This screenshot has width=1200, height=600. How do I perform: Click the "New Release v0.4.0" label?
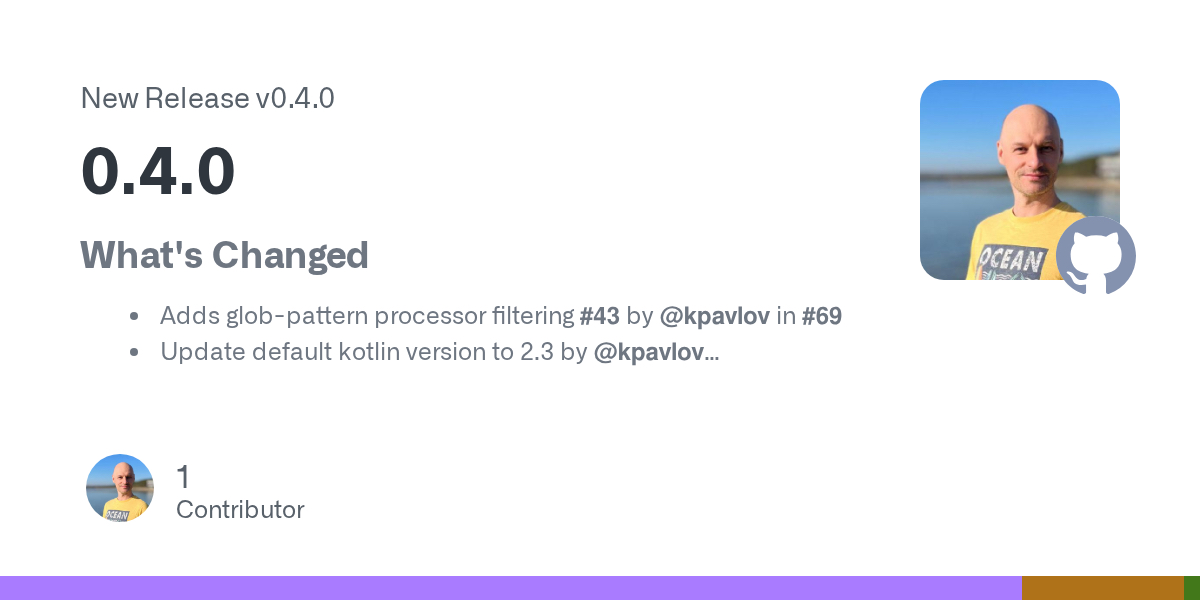[207, 98]
